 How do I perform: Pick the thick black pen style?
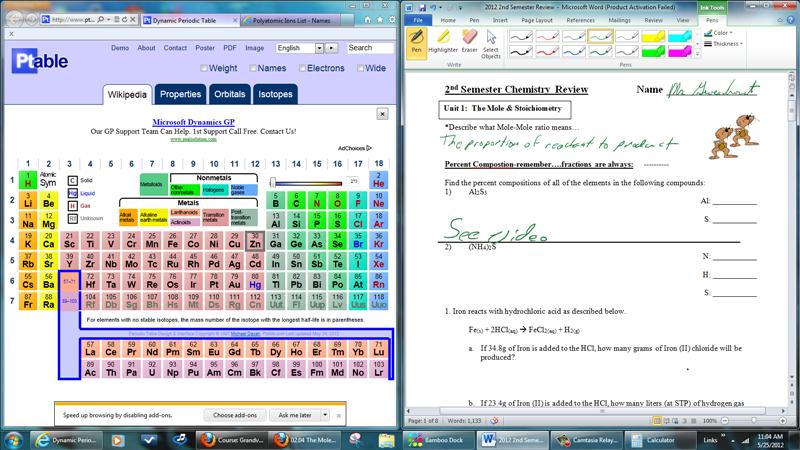[521, 52]
